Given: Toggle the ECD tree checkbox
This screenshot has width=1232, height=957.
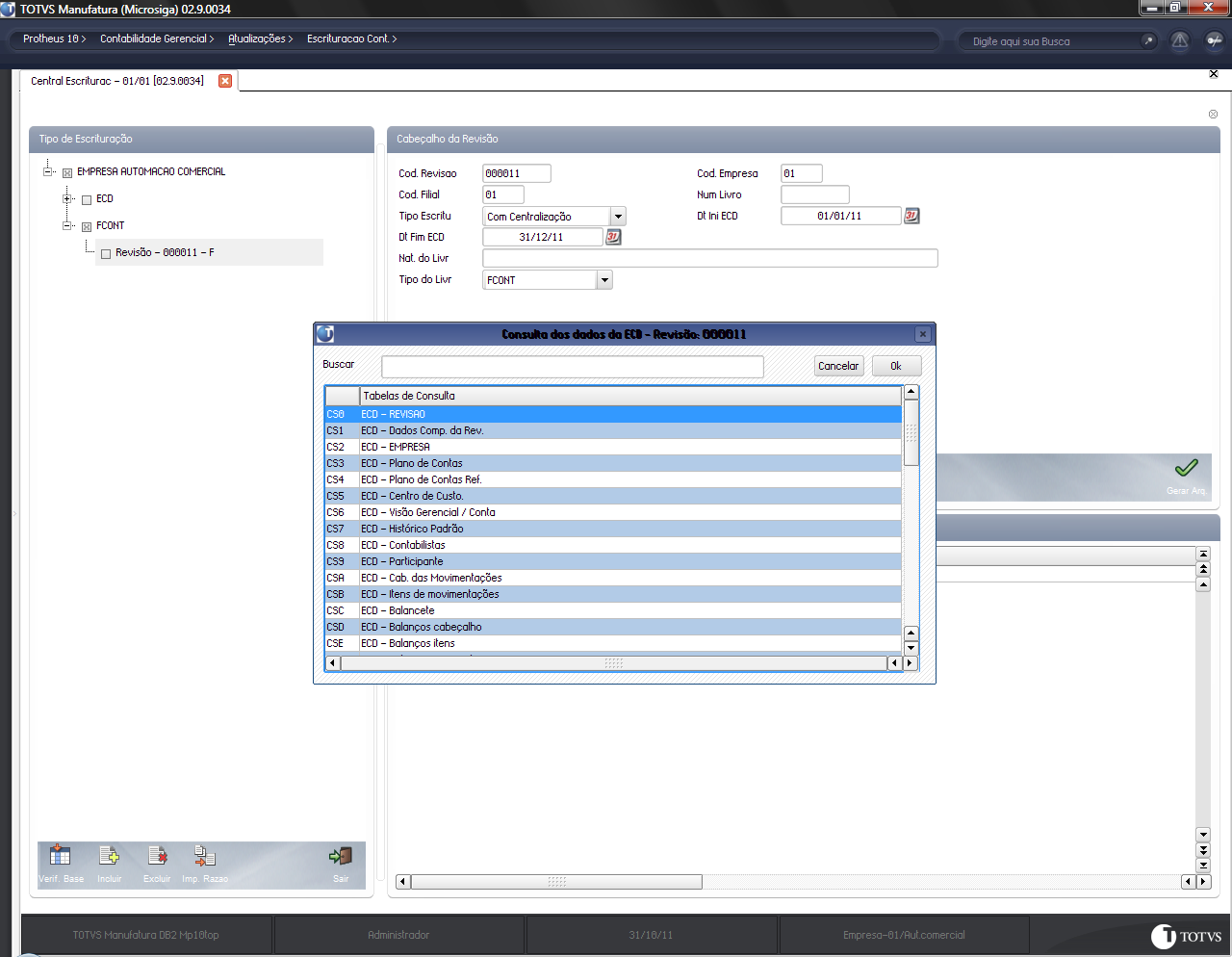Looking at the screenshot, I should click(87, 200).
